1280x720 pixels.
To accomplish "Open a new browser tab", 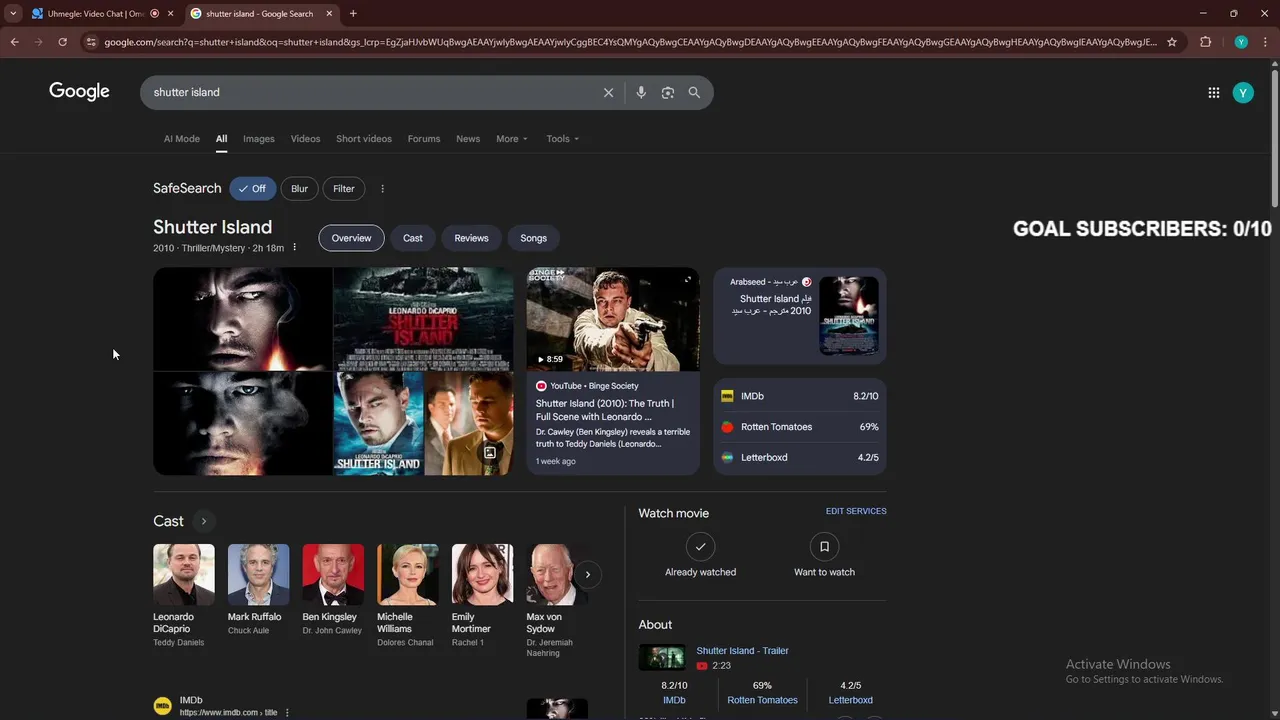I will (353, 13).
